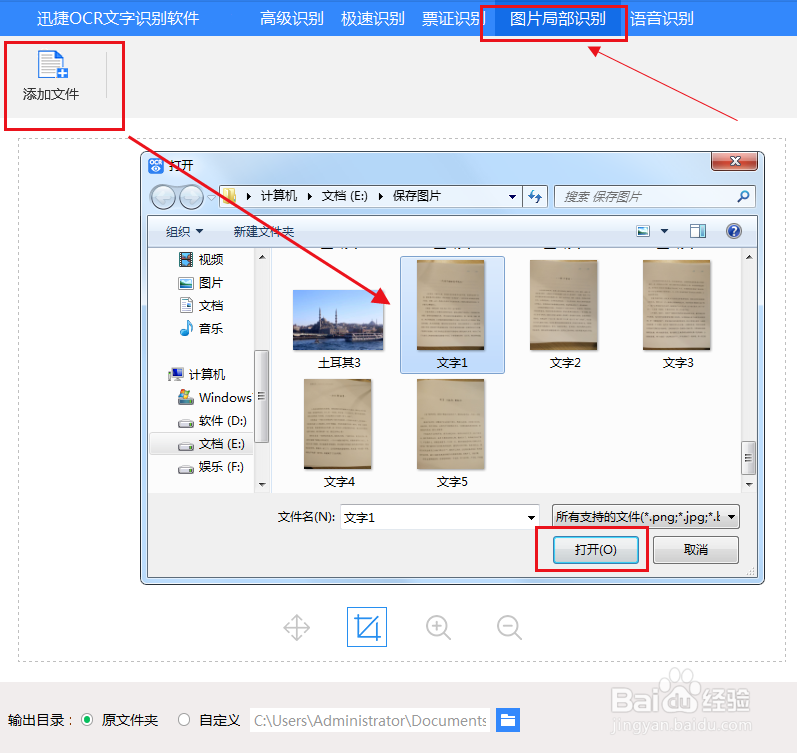Screen dimensions: 797x753
Task: Click the output directory path field
Action: 370,720
